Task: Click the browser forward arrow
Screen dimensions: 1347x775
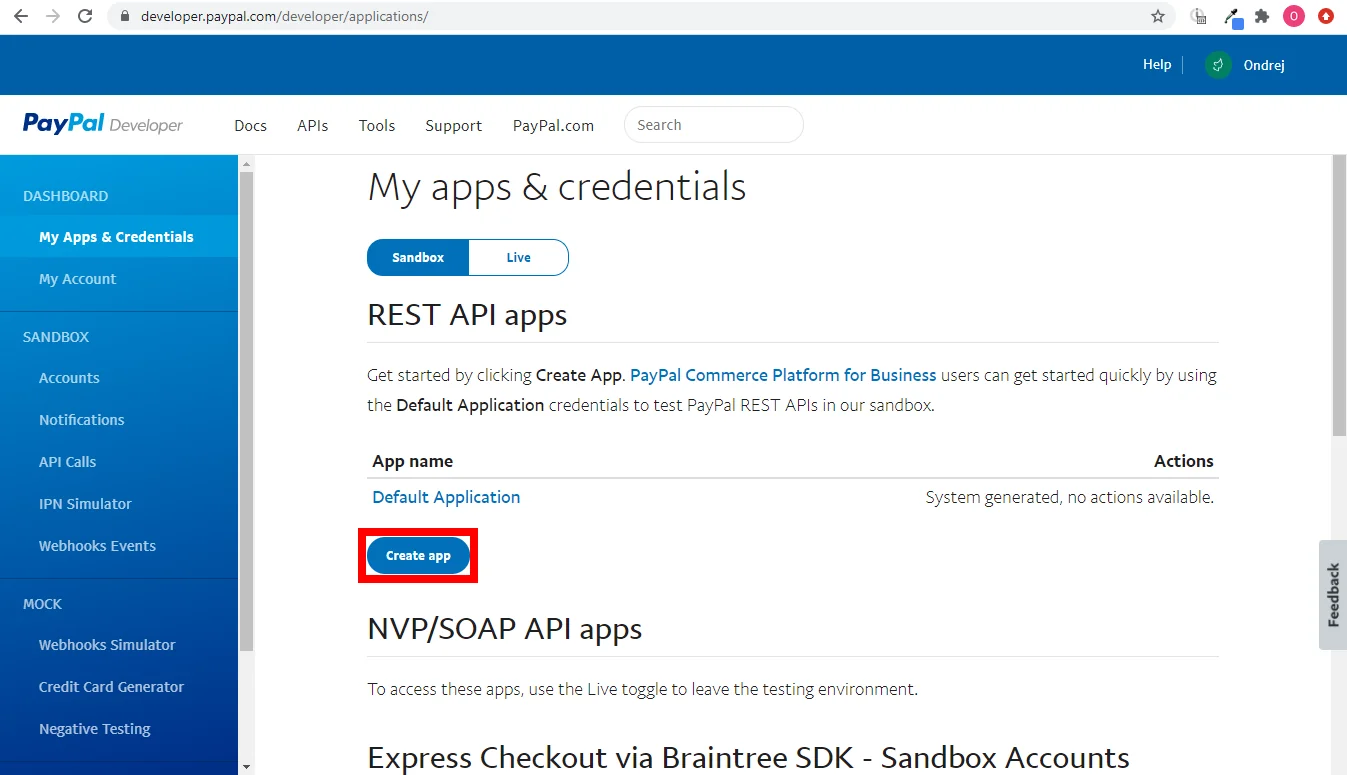Action: (52, 16)
